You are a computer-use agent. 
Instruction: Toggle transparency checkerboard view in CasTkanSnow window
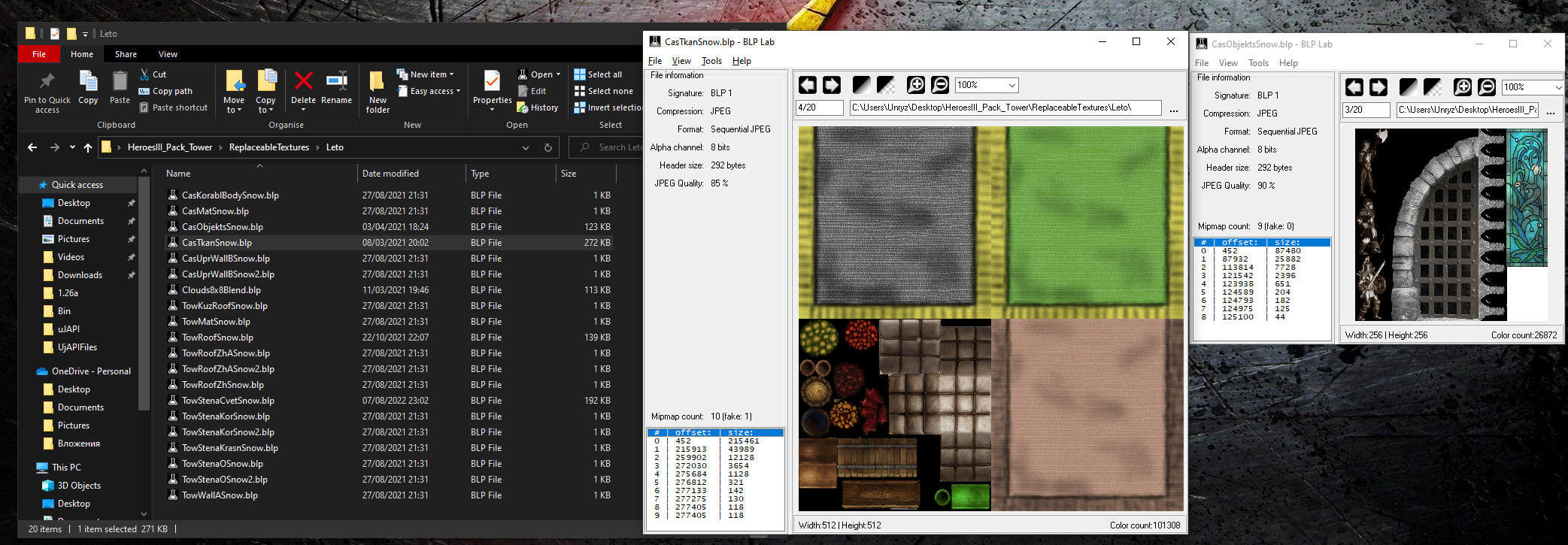tap(886, 86)
